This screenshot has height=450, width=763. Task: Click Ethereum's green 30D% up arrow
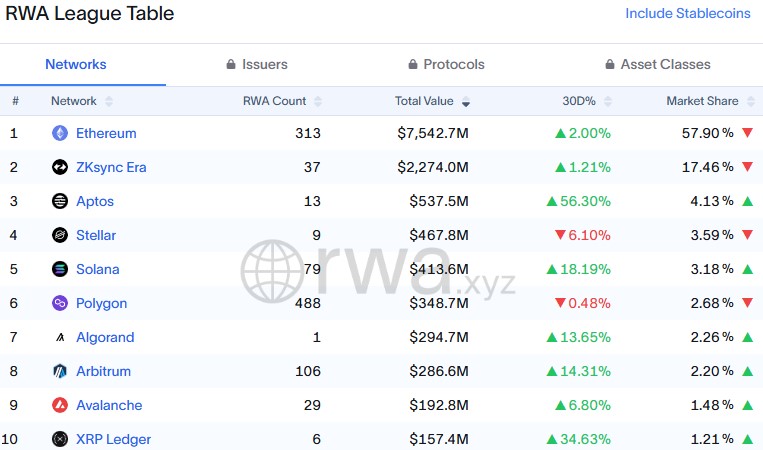(x=561, y=133)
